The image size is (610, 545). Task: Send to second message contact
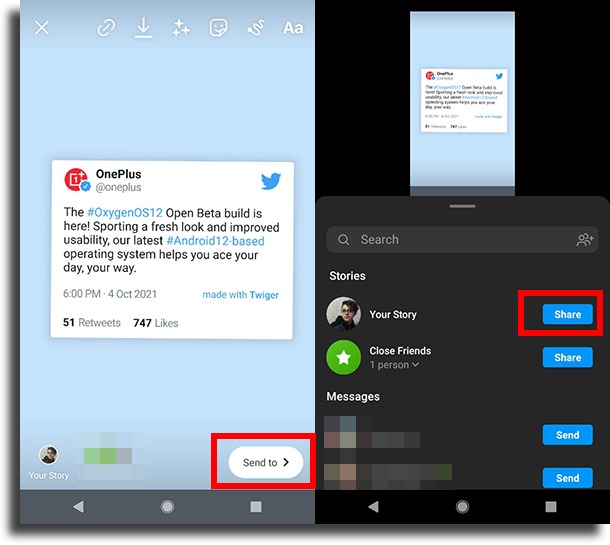point(568,478)
